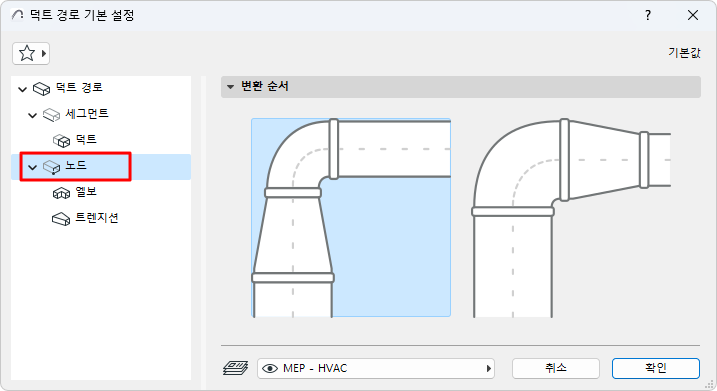
Task: Choose elbow-first transition order image
Action: point(351,217)
